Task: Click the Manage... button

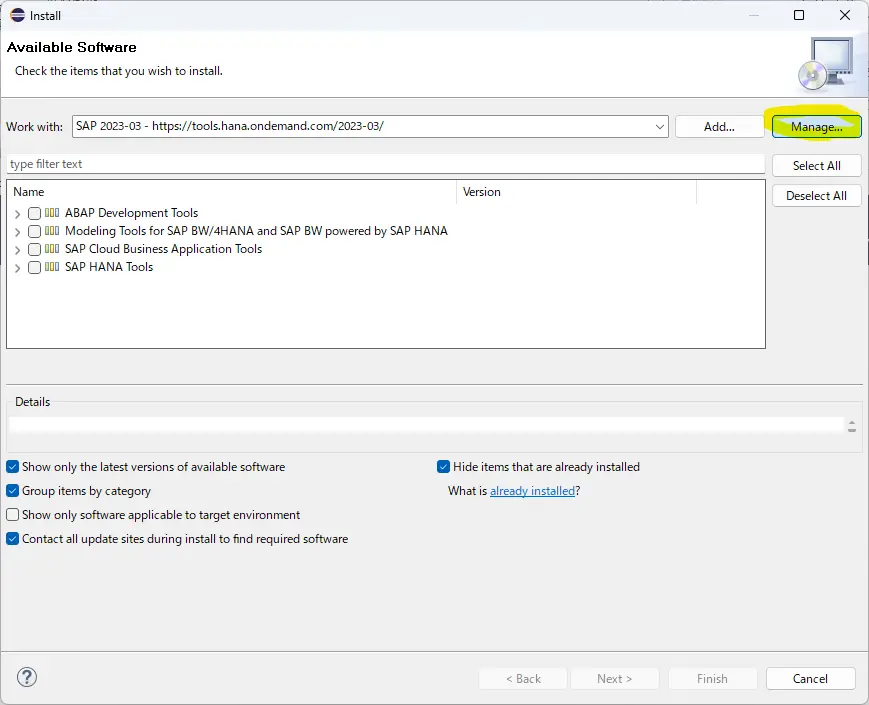Action: coord(816,126)
